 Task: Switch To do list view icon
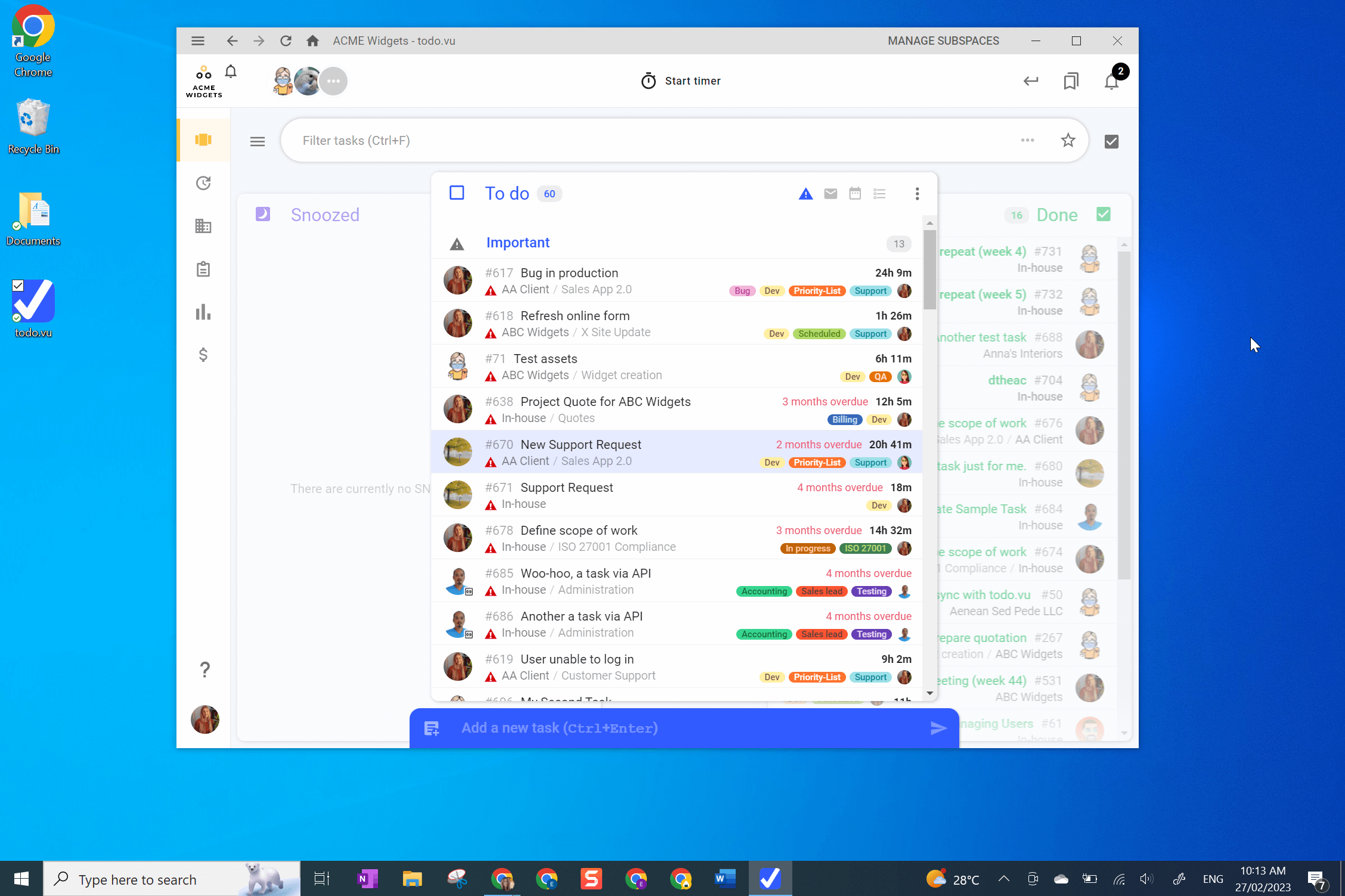tap(879, 194)
